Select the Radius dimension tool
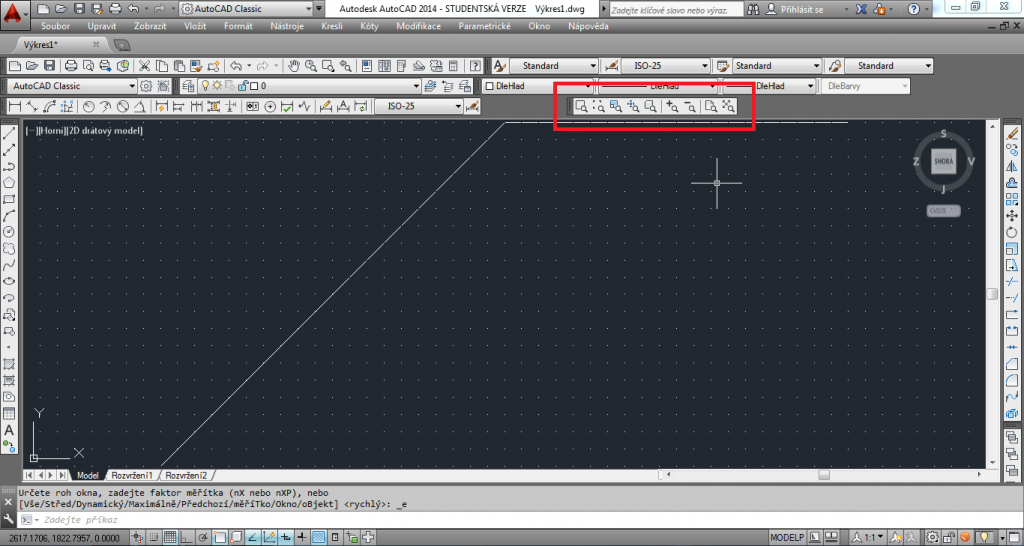This screenshot has width=1024, height=546. [x=88, y=106]
